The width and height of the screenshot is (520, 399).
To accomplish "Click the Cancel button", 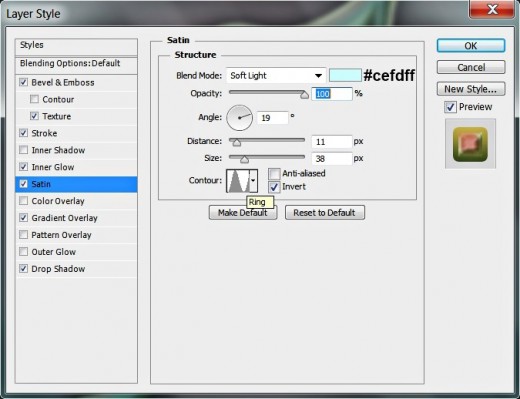I will (471, 67).
